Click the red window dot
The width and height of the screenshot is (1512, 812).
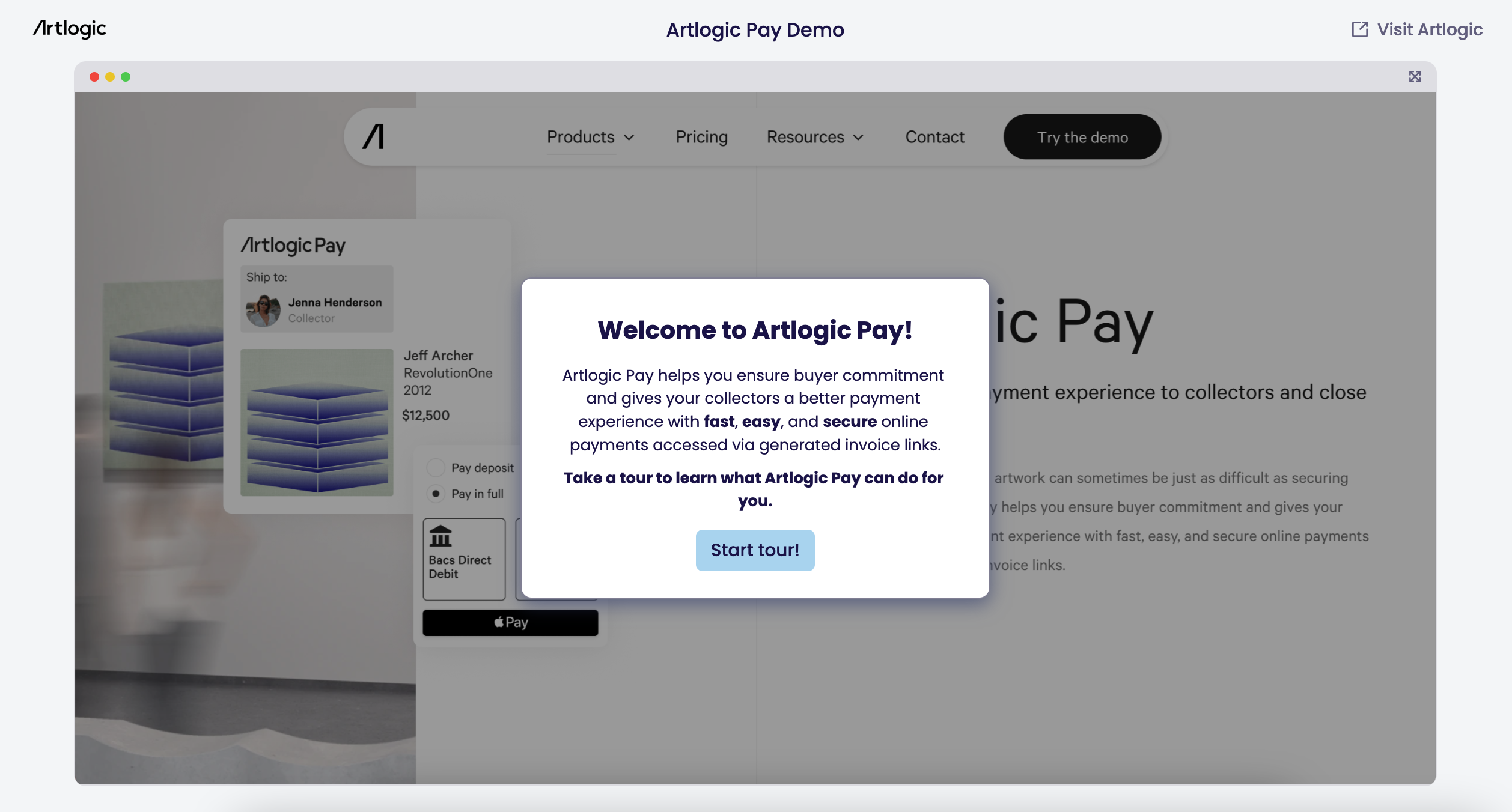point(94,77)
